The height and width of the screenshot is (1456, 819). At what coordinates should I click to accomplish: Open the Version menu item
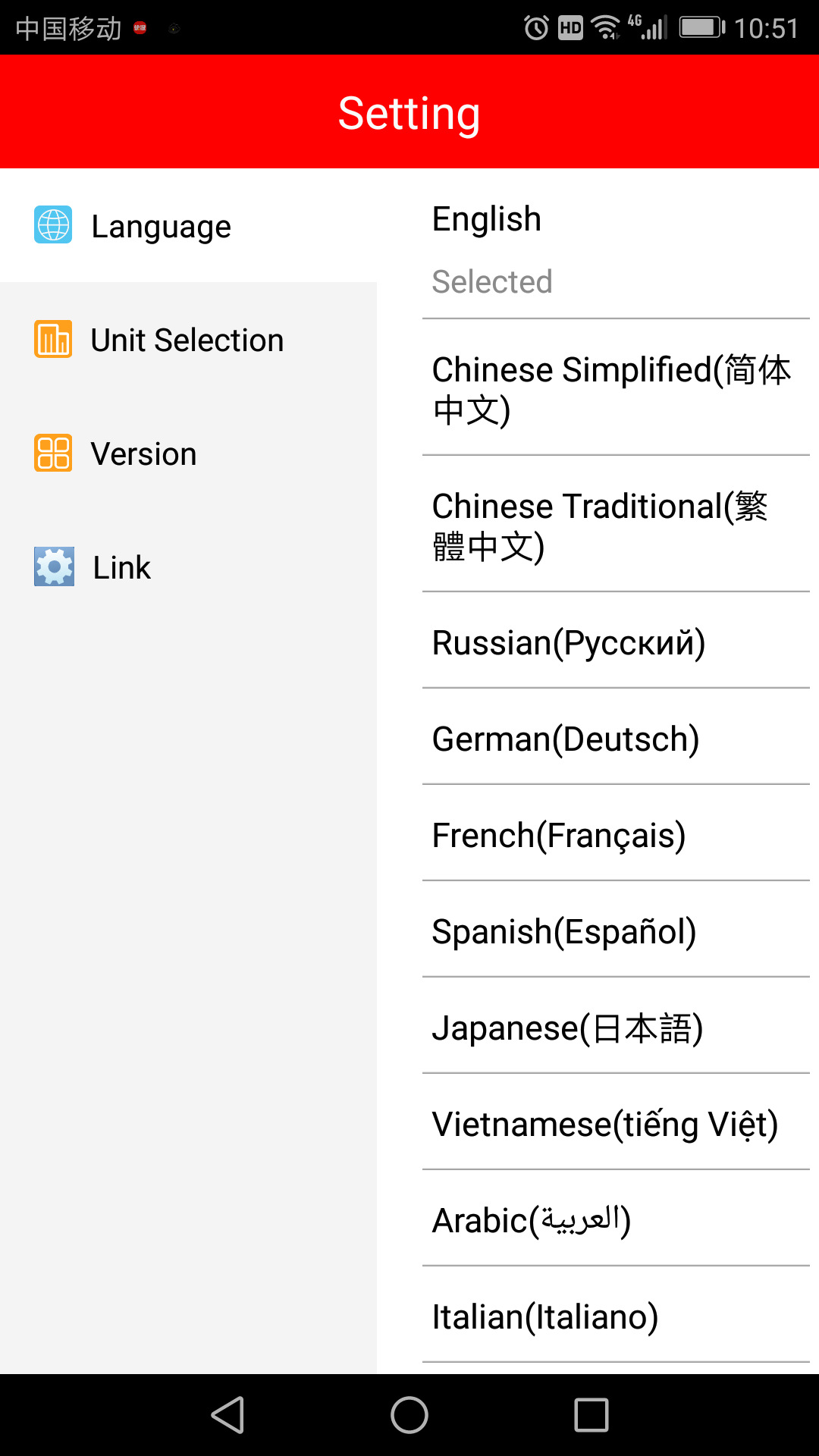pyautogui.click(x=143, y=453)
